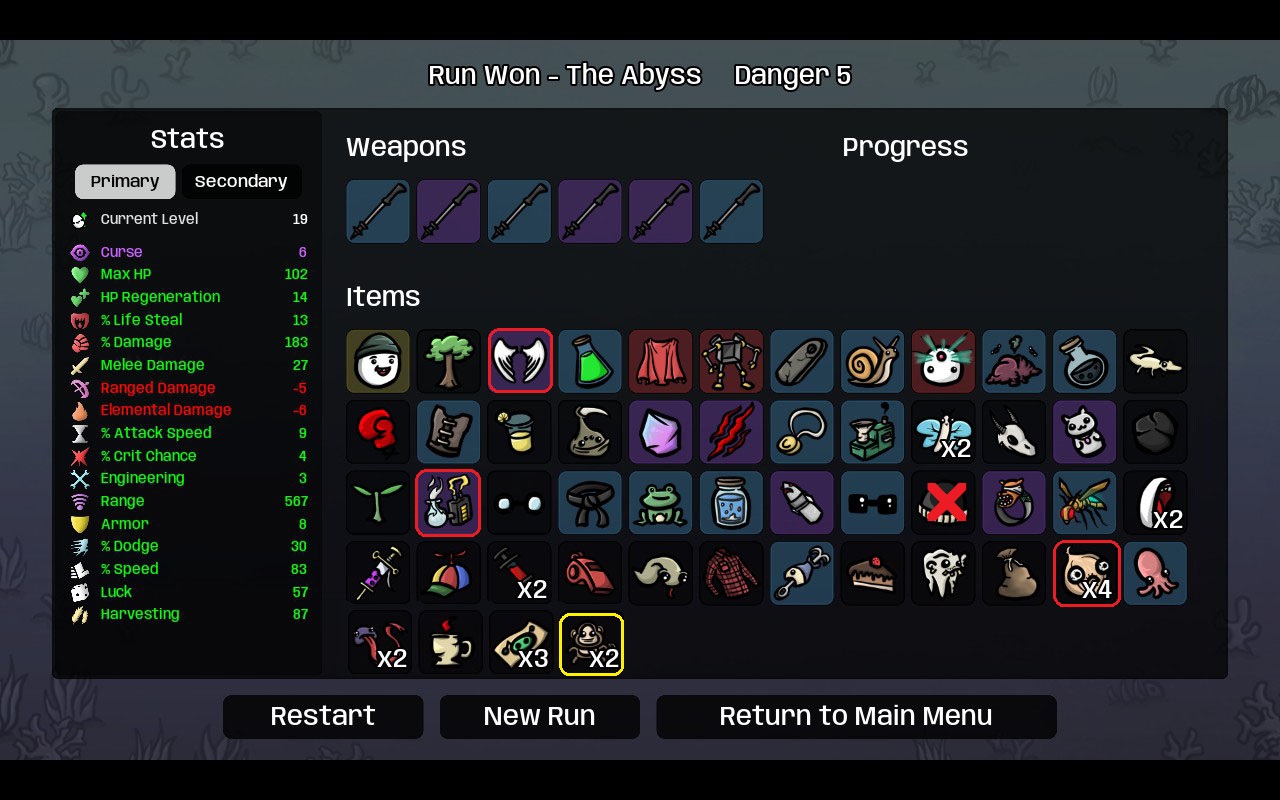
Task: Select the green potion flask item
Action: 590,361
